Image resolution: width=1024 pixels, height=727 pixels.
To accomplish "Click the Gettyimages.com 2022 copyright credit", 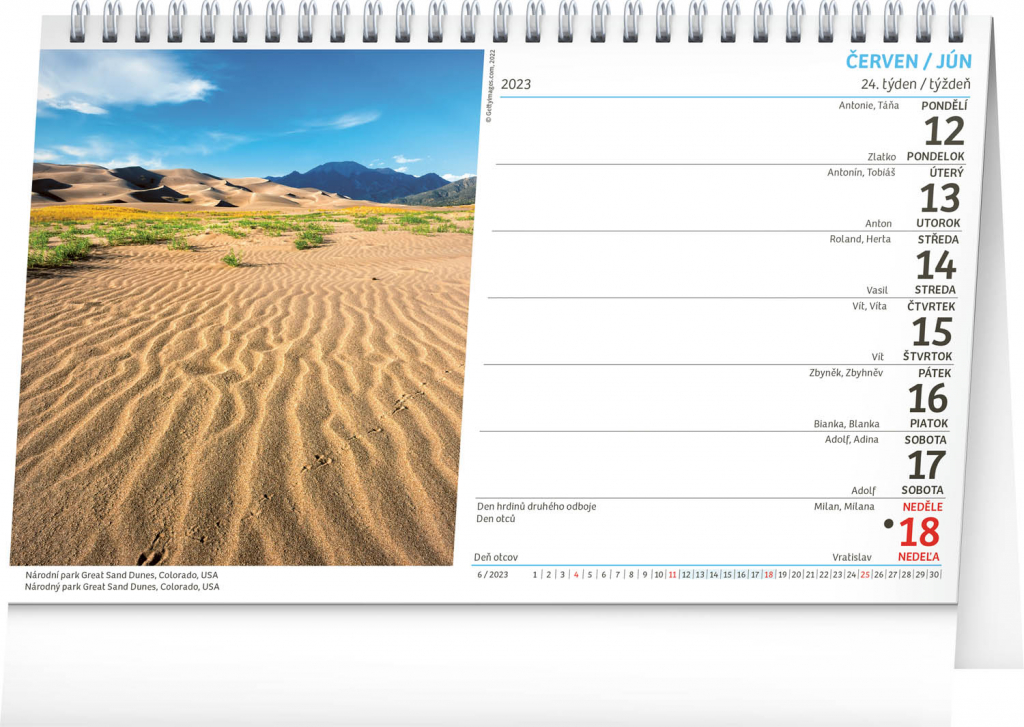I will pyautogui.click(x=490, y=86).
